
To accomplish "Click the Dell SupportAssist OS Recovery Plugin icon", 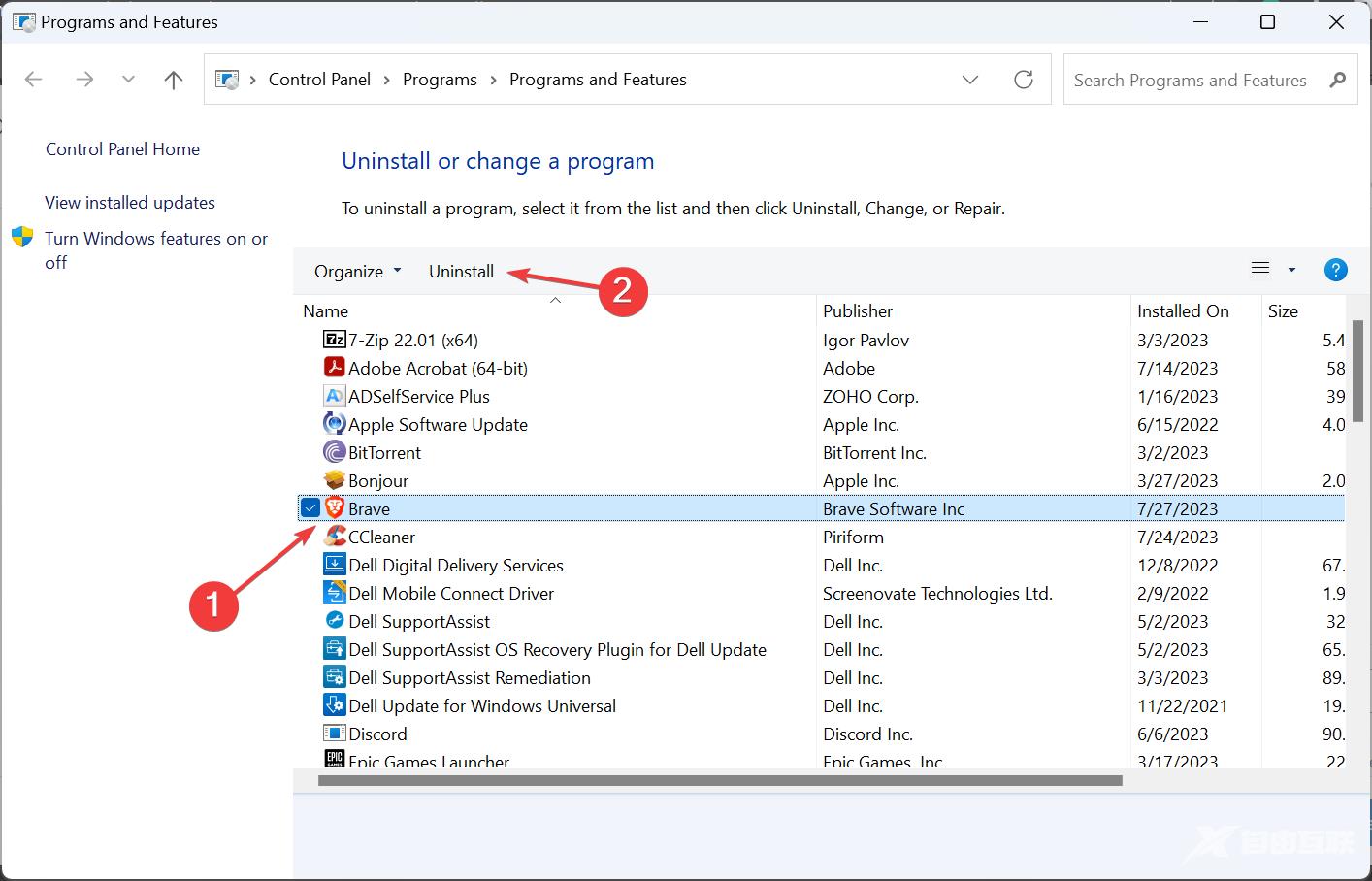I will pyautogui.click(x=334, y=649).
